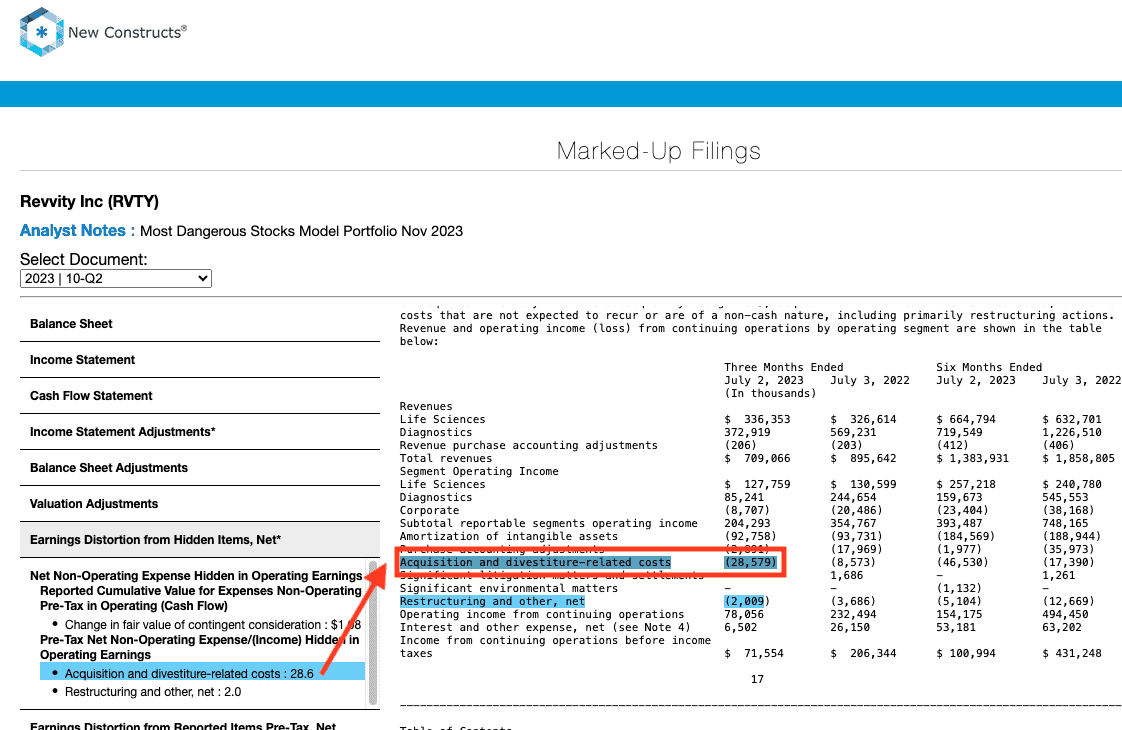Screen dimensions: 1122x730
Task: Click 'Six Months Ended' column header
Action: coord(989,367)
